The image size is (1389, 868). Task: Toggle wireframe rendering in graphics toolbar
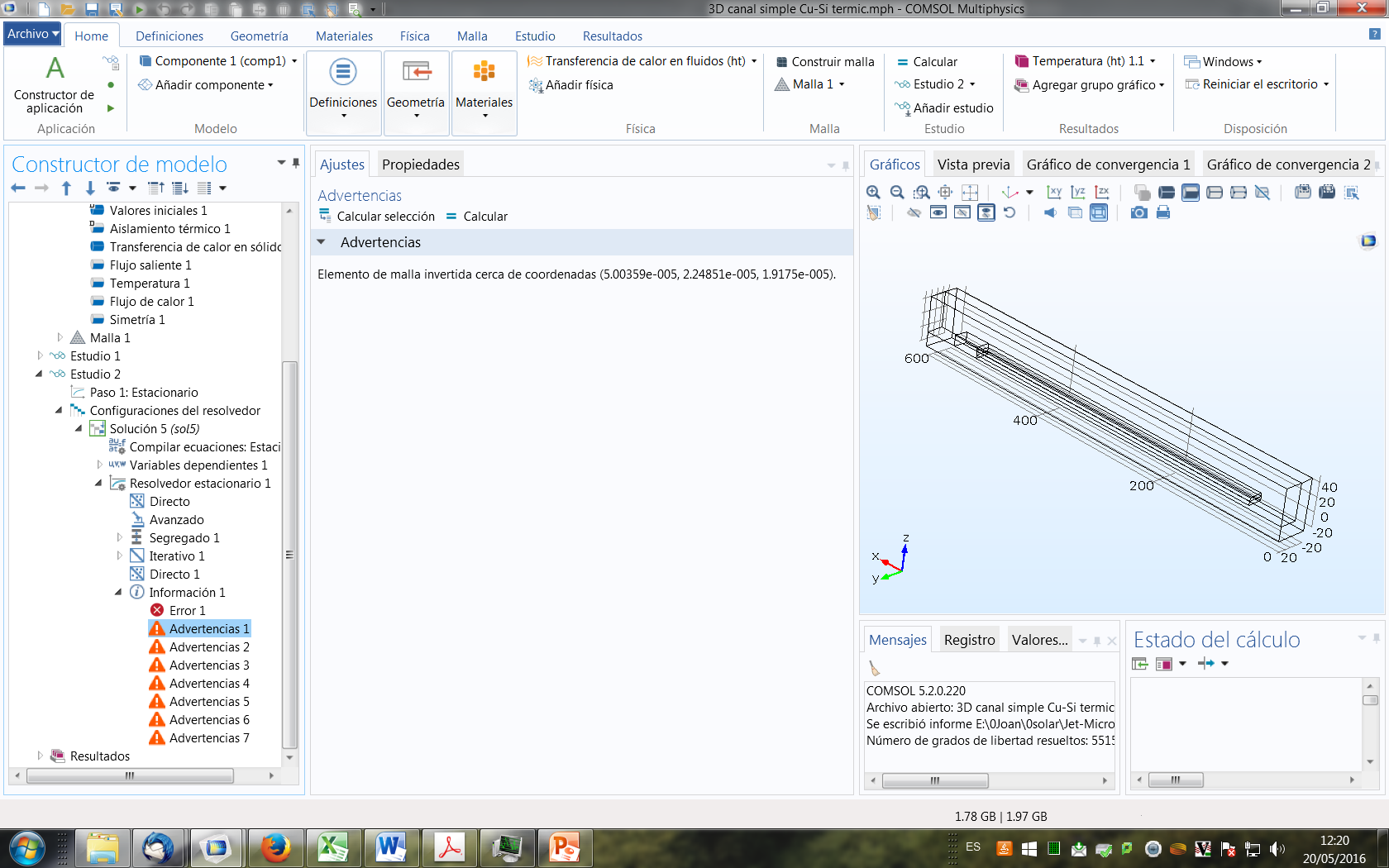tap(1098, 212)
